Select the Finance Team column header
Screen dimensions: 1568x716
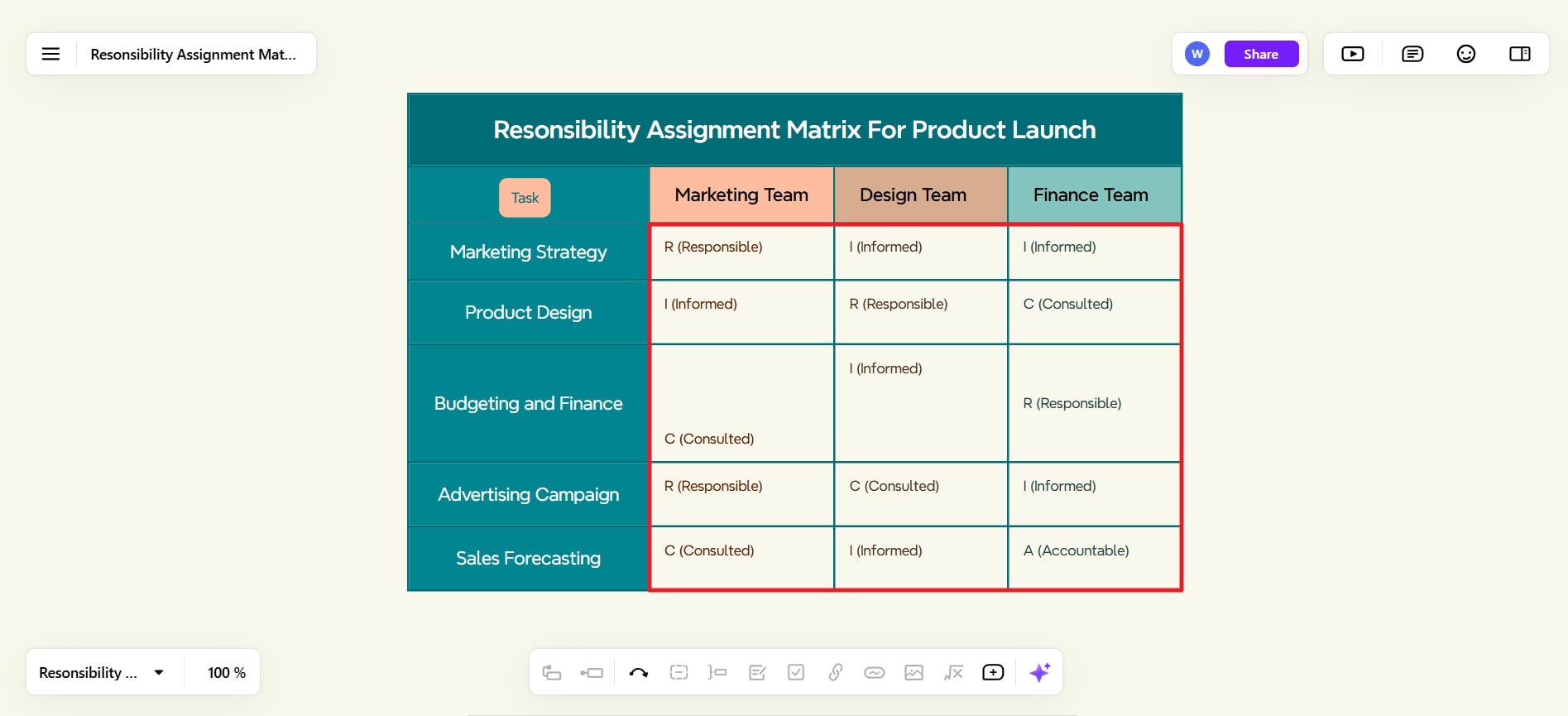[x=1094, y=195]
